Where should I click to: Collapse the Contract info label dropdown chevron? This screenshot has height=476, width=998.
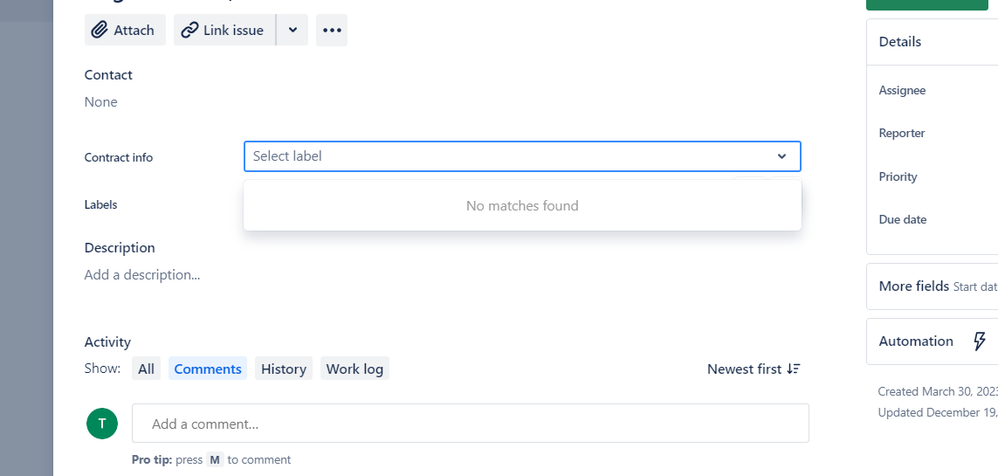pyautogui.click(x=782, y=157)
